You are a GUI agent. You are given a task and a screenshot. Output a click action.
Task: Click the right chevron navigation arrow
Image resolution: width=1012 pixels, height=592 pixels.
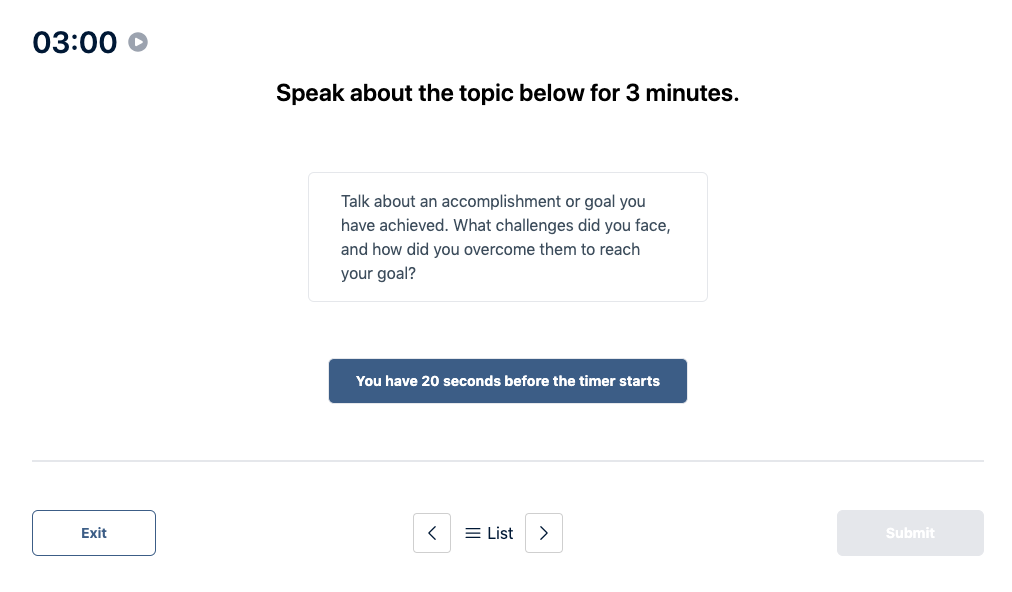(x=544, y=532)
